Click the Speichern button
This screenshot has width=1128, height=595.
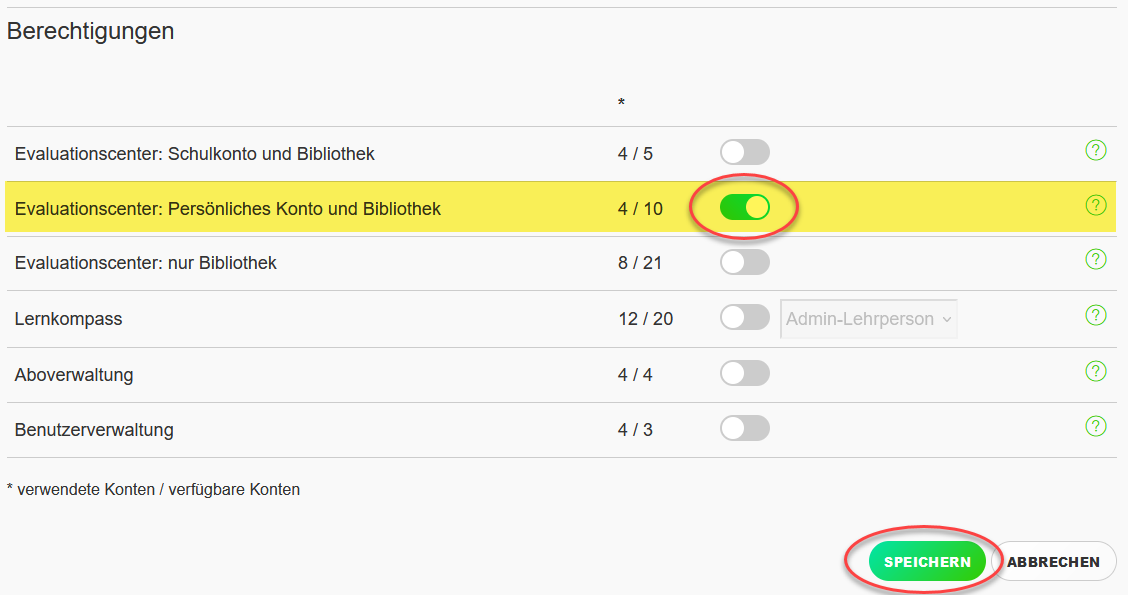point(927,562)
